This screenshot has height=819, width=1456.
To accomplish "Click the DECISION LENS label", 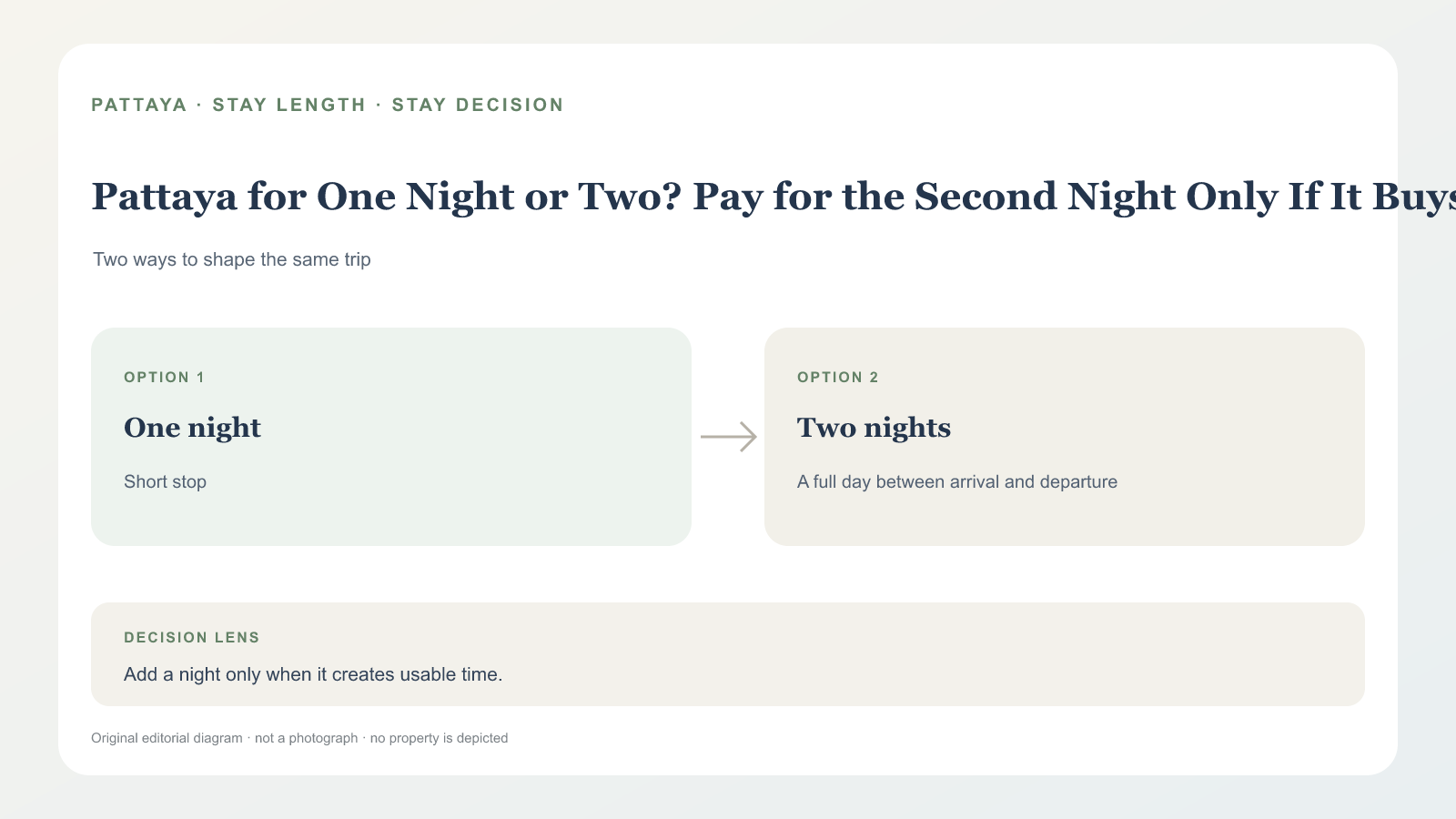I will [x=192, y=638].
